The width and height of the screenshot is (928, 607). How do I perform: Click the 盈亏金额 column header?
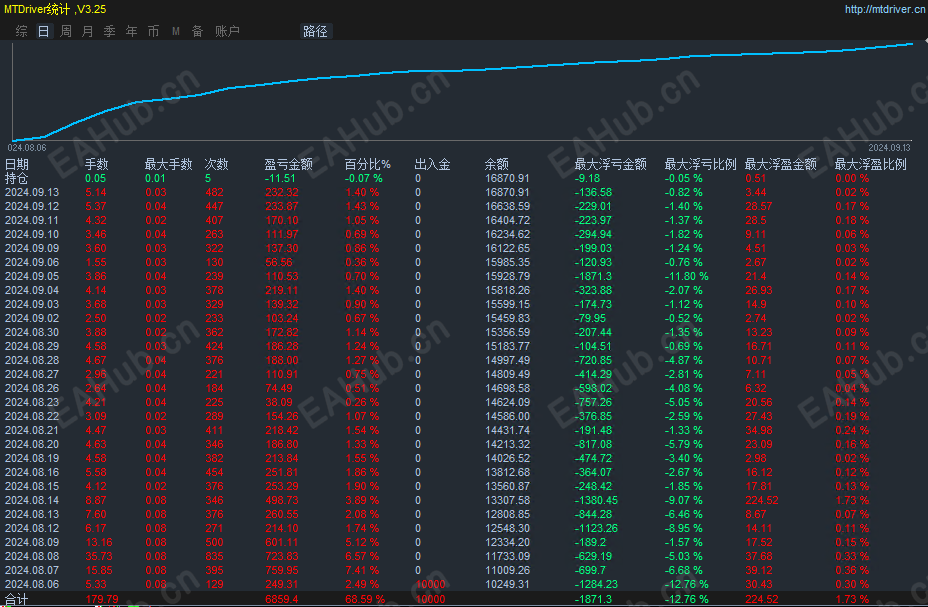coord(288,164)
